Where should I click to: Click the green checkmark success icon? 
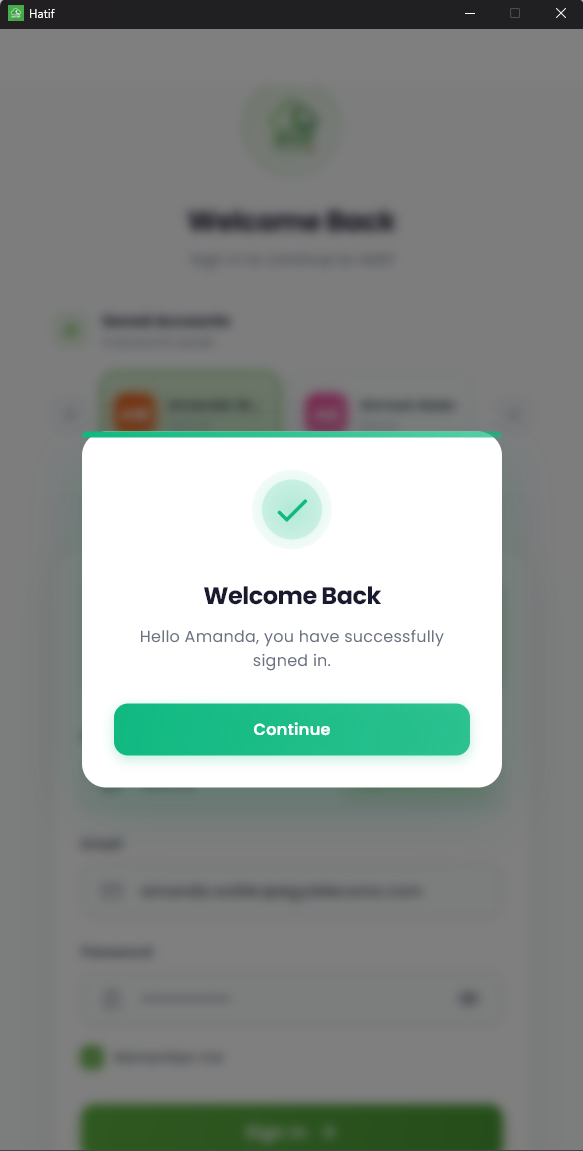[x=291, y=509]
